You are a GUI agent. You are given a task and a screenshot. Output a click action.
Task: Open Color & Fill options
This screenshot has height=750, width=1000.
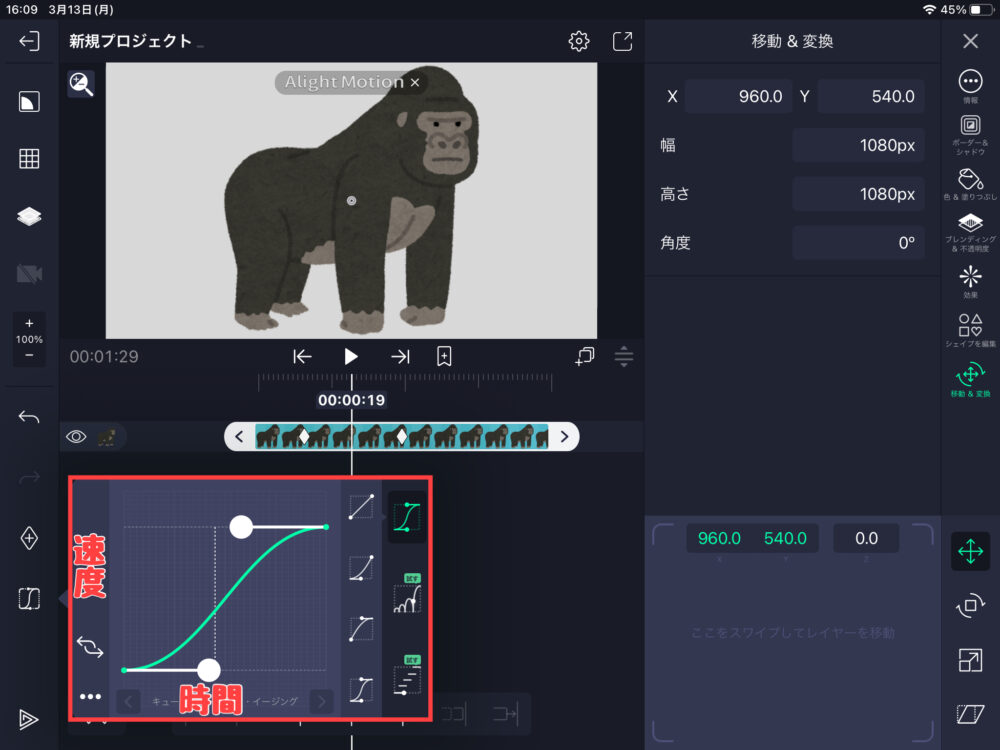[969, 184]
